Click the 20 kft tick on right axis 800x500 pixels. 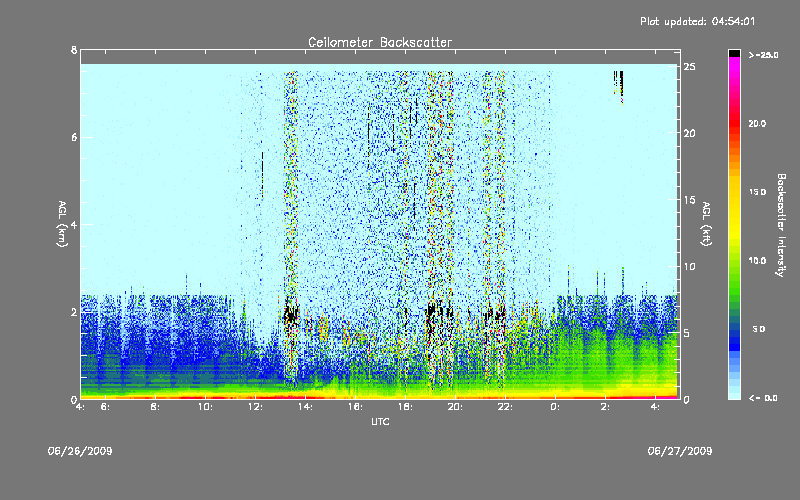[689, 133]
